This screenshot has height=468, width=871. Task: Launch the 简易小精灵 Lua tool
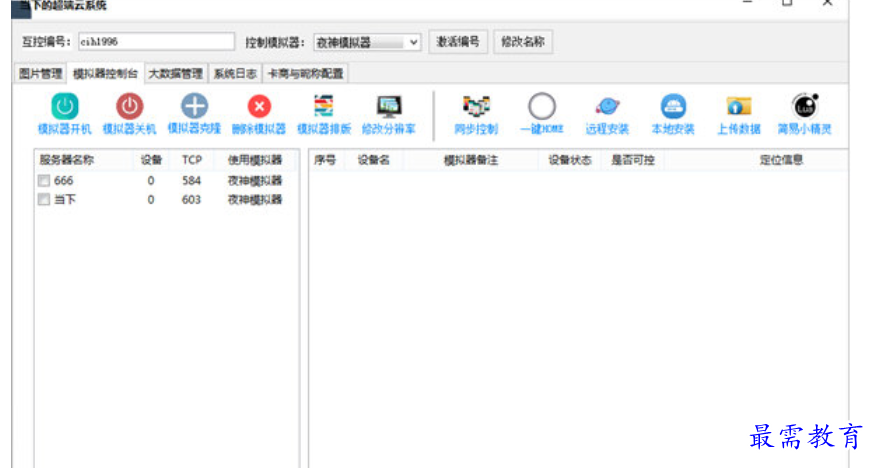point(804,106)
